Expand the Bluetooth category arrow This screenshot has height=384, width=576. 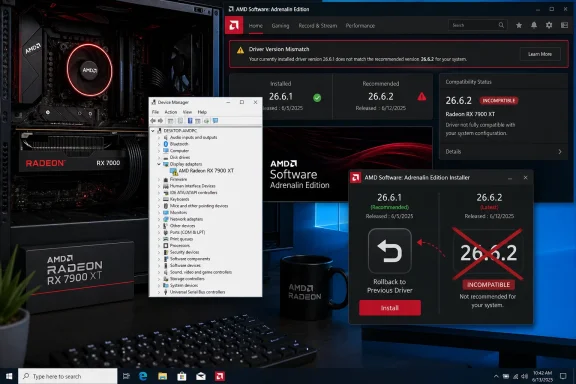tap(159, 144)
